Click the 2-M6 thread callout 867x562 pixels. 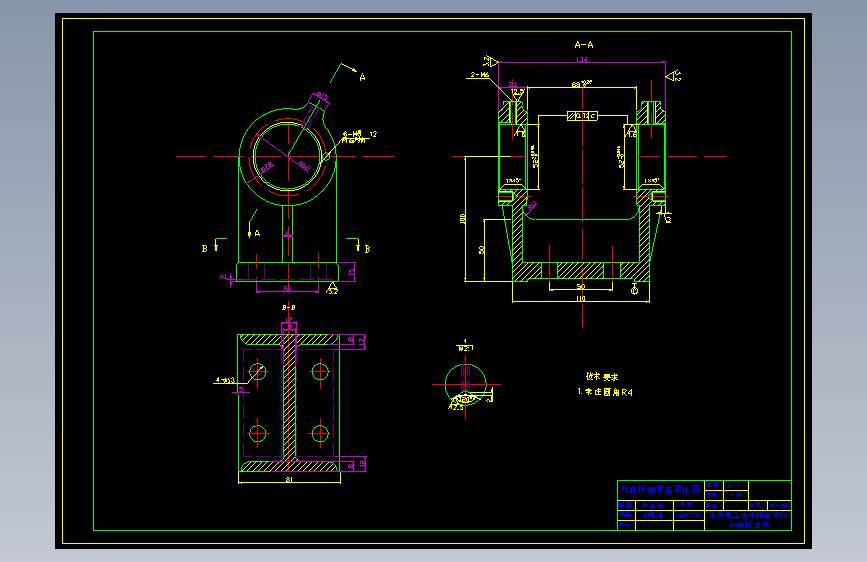(479, 75)
